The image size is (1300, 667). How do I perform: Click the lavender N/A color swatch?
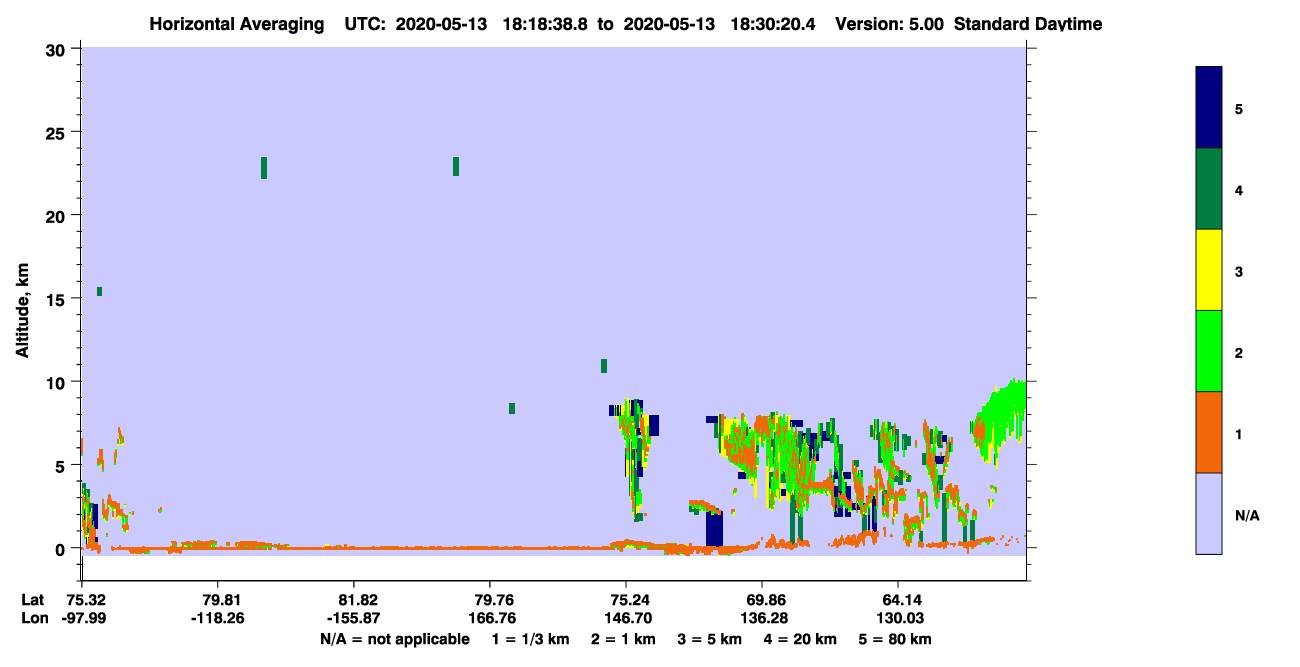[1209, 513]
